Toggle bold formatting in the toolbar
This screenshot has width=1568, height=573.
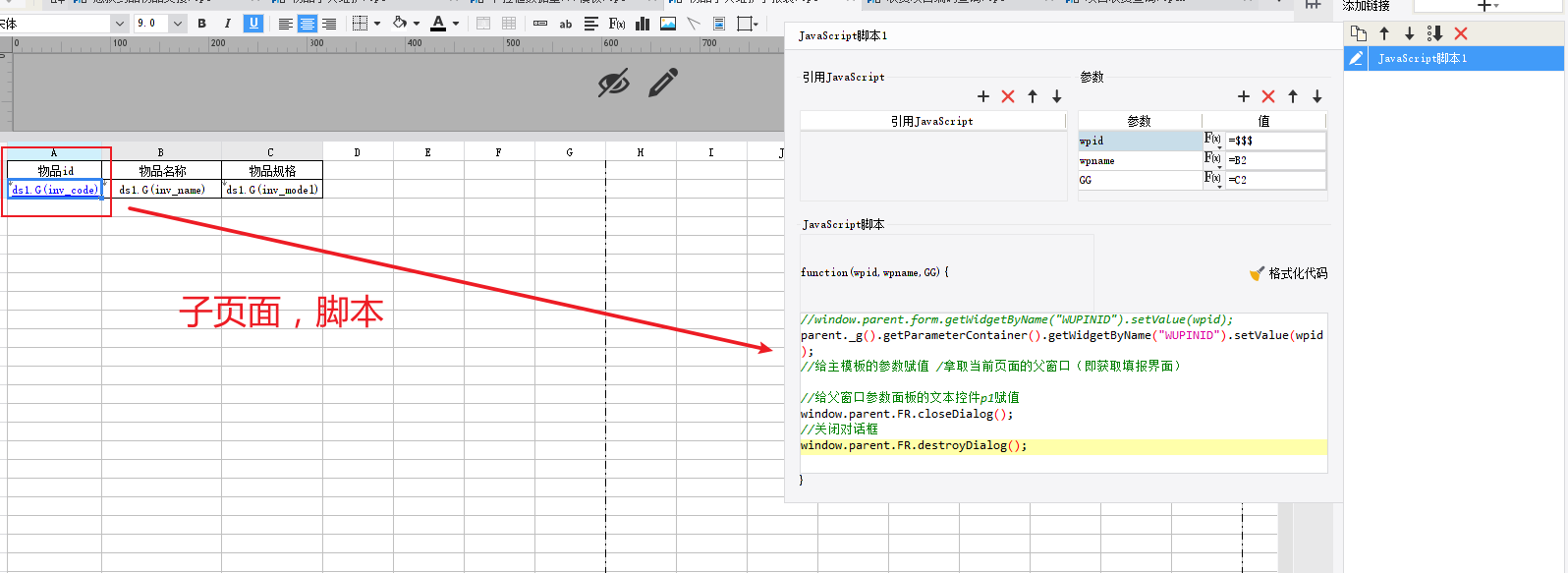point(201,24)
